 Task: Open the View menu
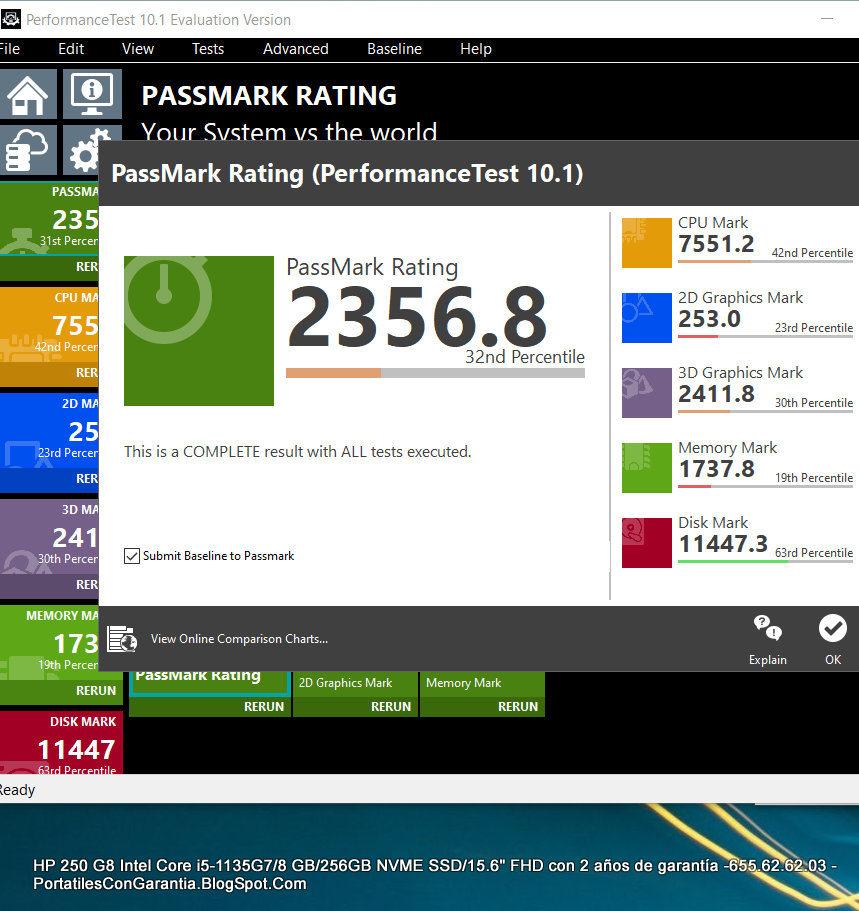(138, 49)
